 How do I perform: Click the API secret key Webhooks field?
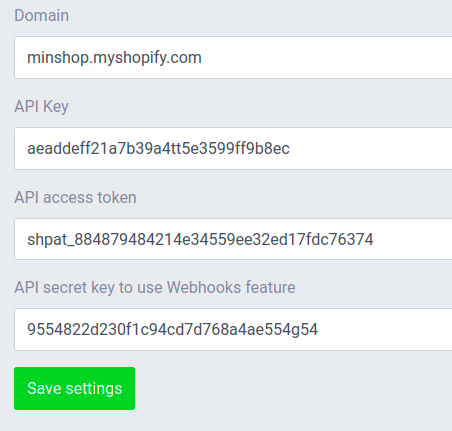point(233,329)
